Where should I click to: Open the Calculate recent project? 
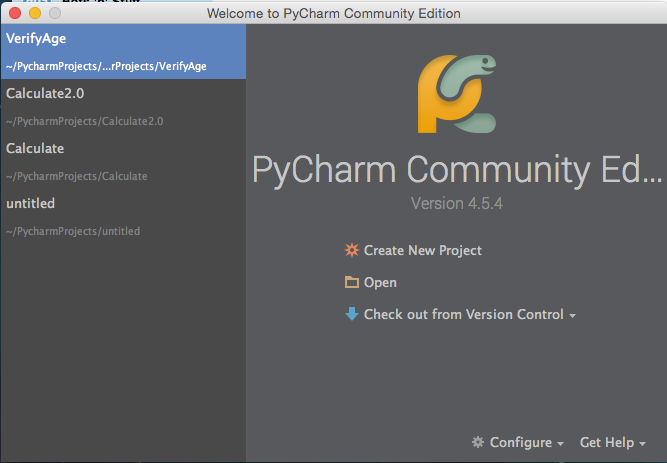(x=123, y=161)
